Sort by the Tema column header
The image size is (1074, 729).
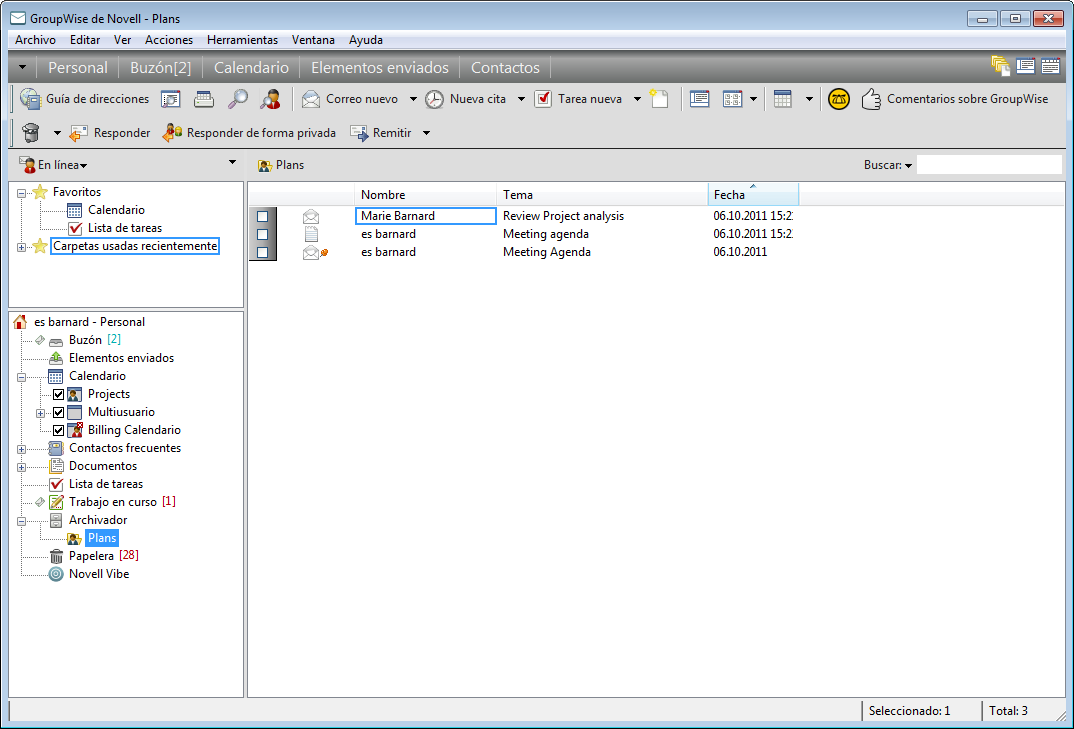(x=602, y=195)
